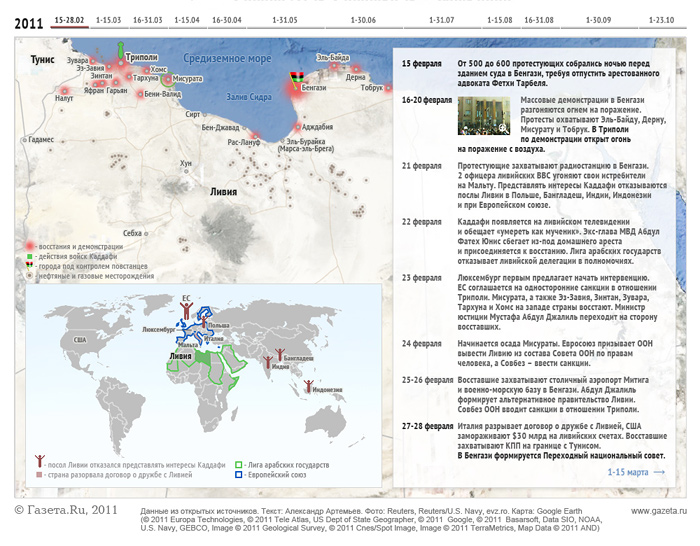Click the ambassador icon above ЕС
Image resolution: width=700 pixels, height=546 pixels.
click(x=186, y=309)
